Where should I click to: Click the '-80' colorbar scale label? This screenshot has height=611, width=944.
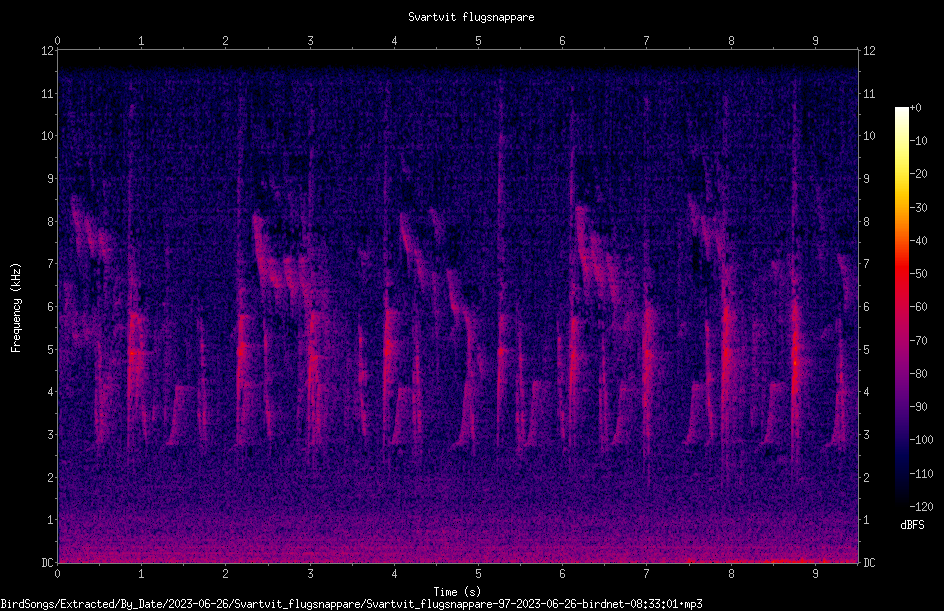tap(918, 374)
